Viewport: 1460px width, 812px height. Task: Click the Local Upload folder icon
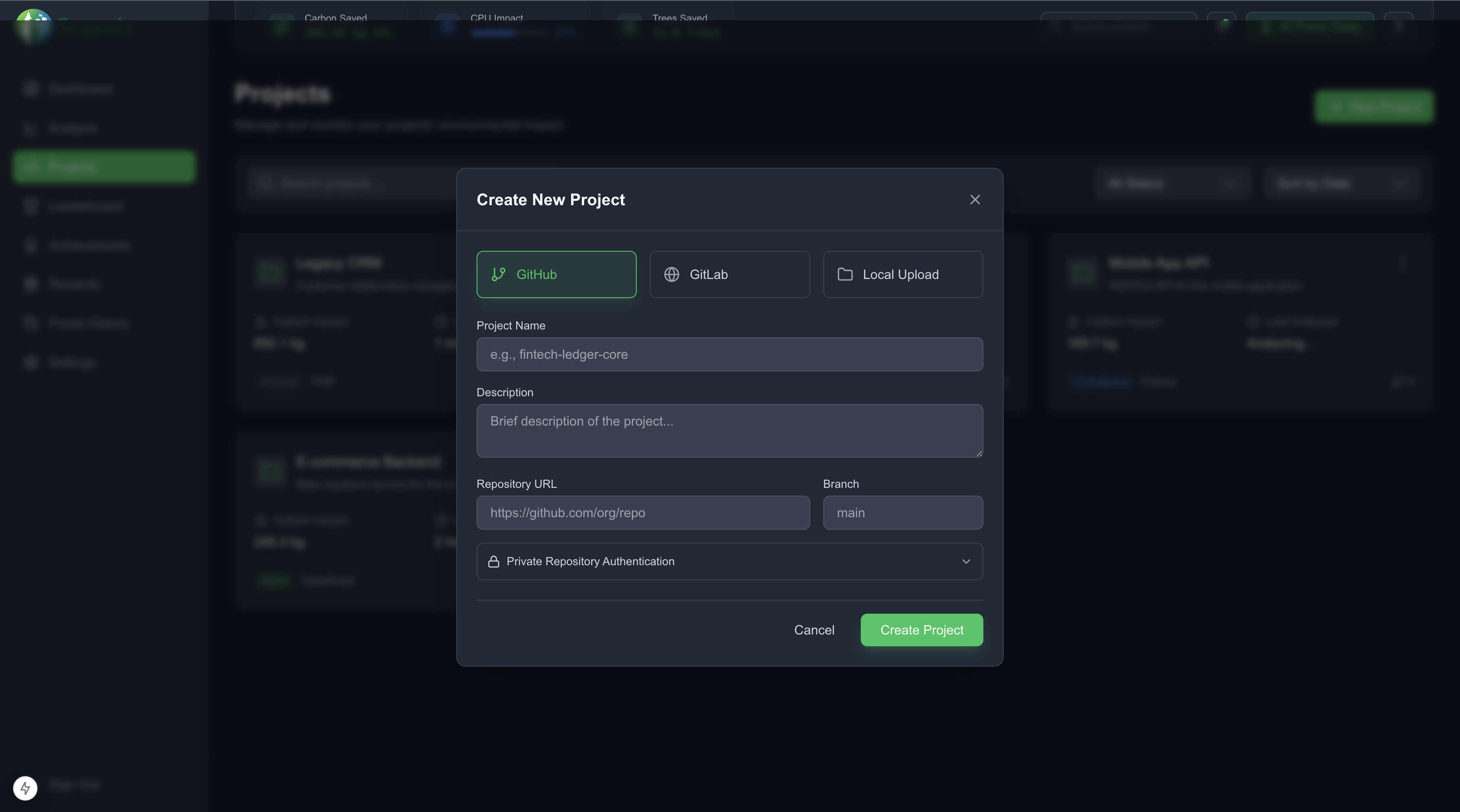point(844,274)
